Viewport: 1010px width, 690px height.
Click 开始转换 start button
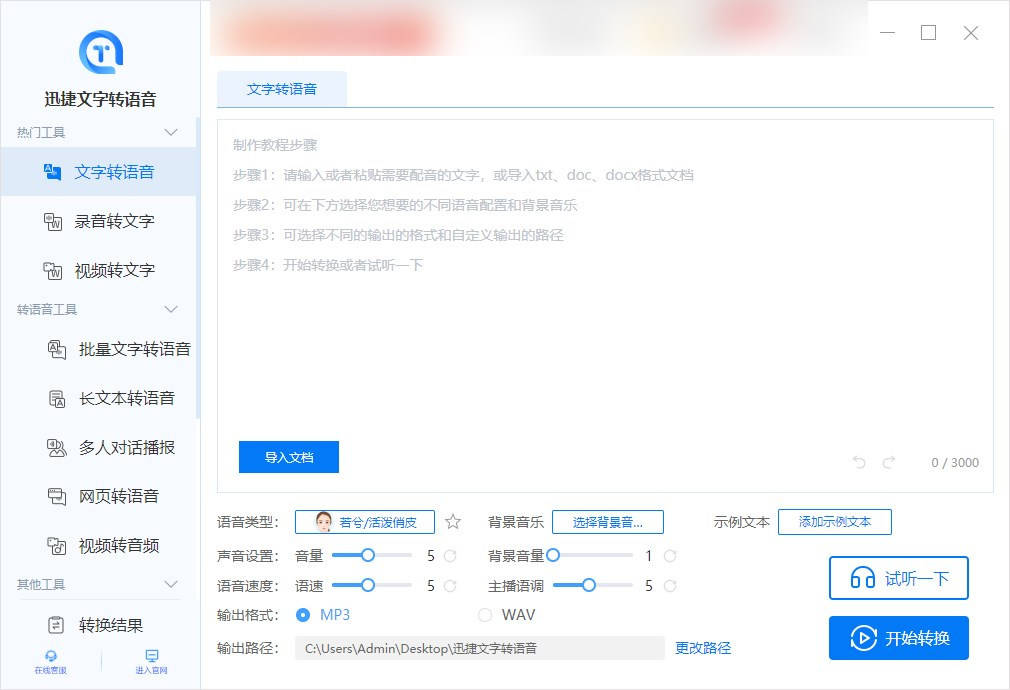[899, 638]
